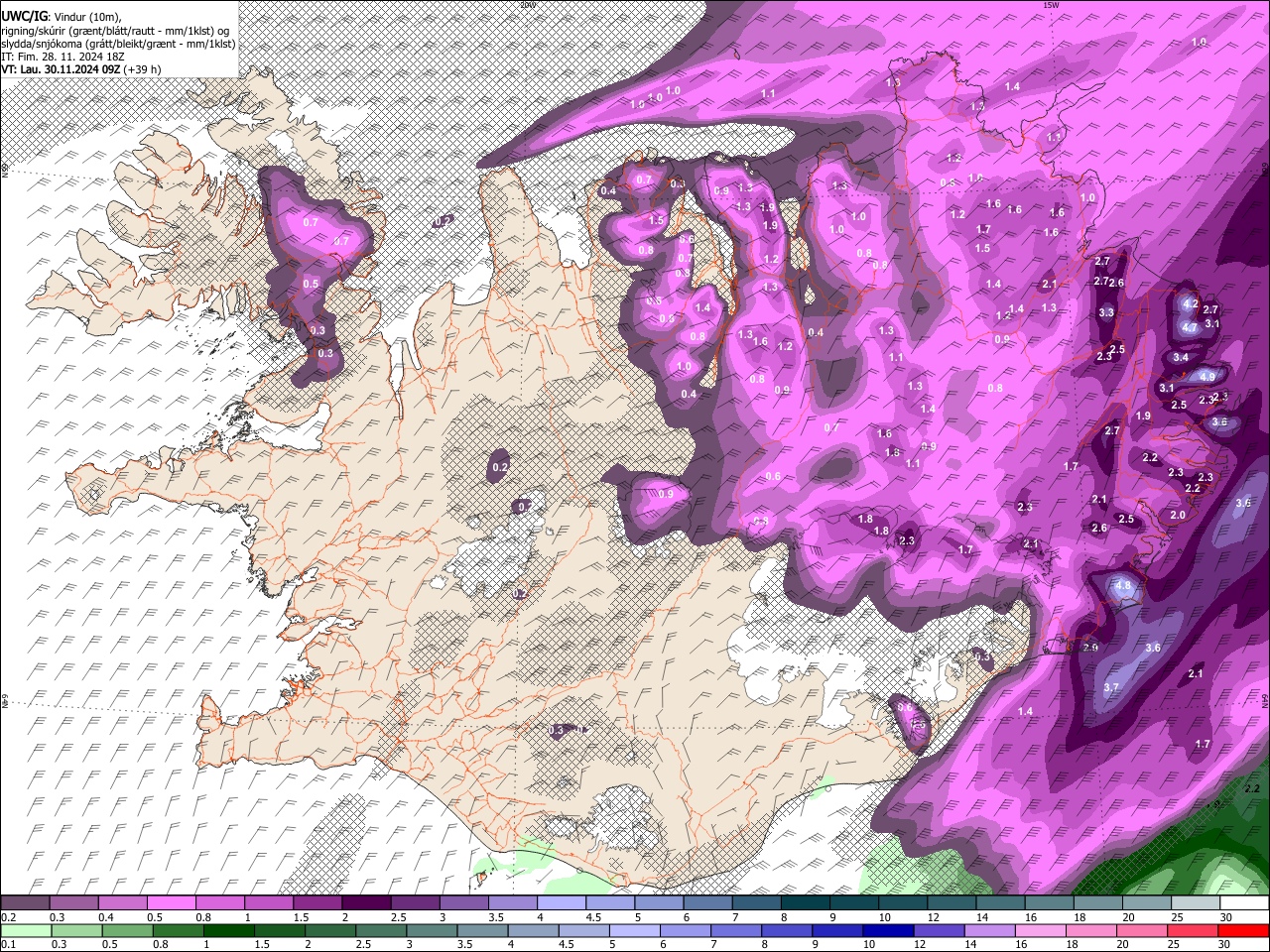Click bright red 30 swatch in bottom legend

[x=1243, y=930]
